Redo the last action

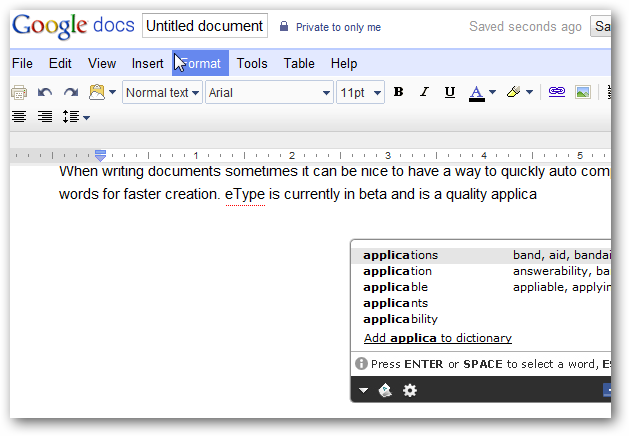(x=71, y=93)
